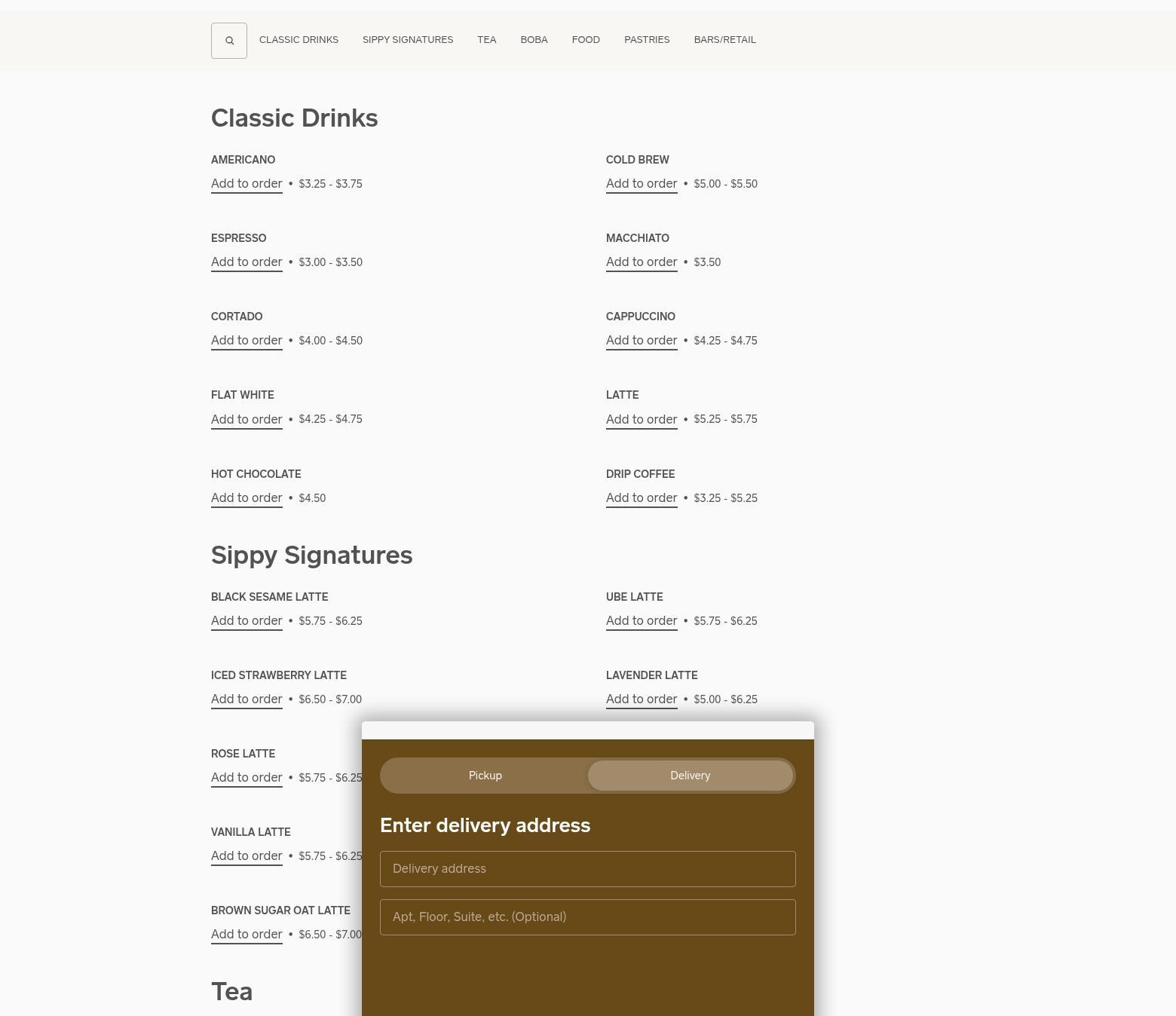Add Hot Chocolate to order
Image resolution: width=1176 pixels, height=1016 pixels.
click(x=247, y=498)
